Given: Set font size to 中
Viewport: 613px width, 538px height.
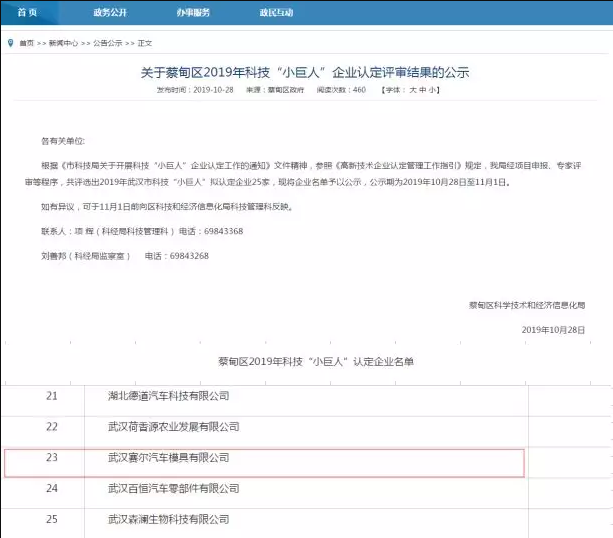Looking at the screenshot, I should coord(423,90).
